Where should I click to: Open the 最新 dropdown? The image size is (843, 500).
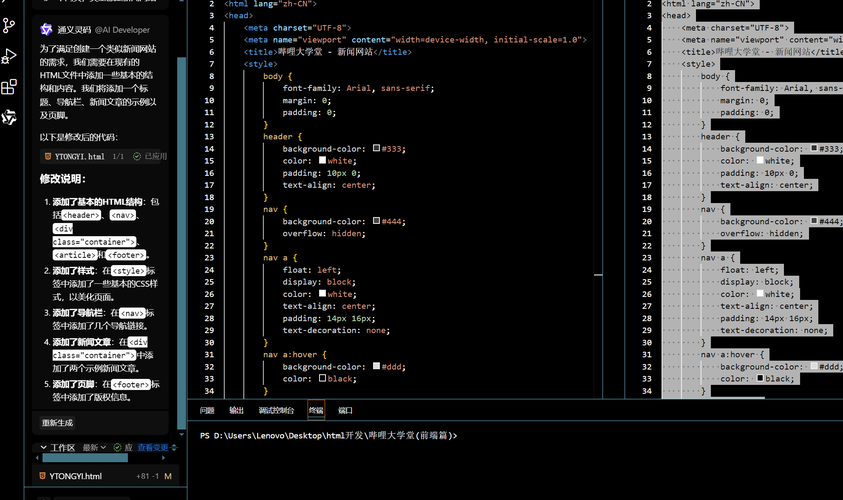[x=94, y=447]
